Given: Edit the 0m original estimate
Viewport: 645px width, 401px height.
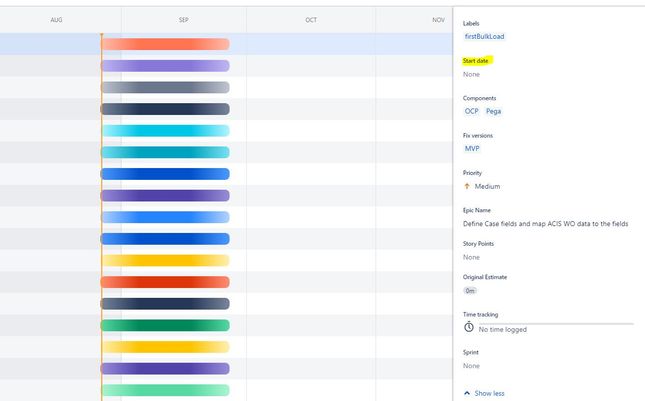Looking at the screenshot, I should (470, 291).
